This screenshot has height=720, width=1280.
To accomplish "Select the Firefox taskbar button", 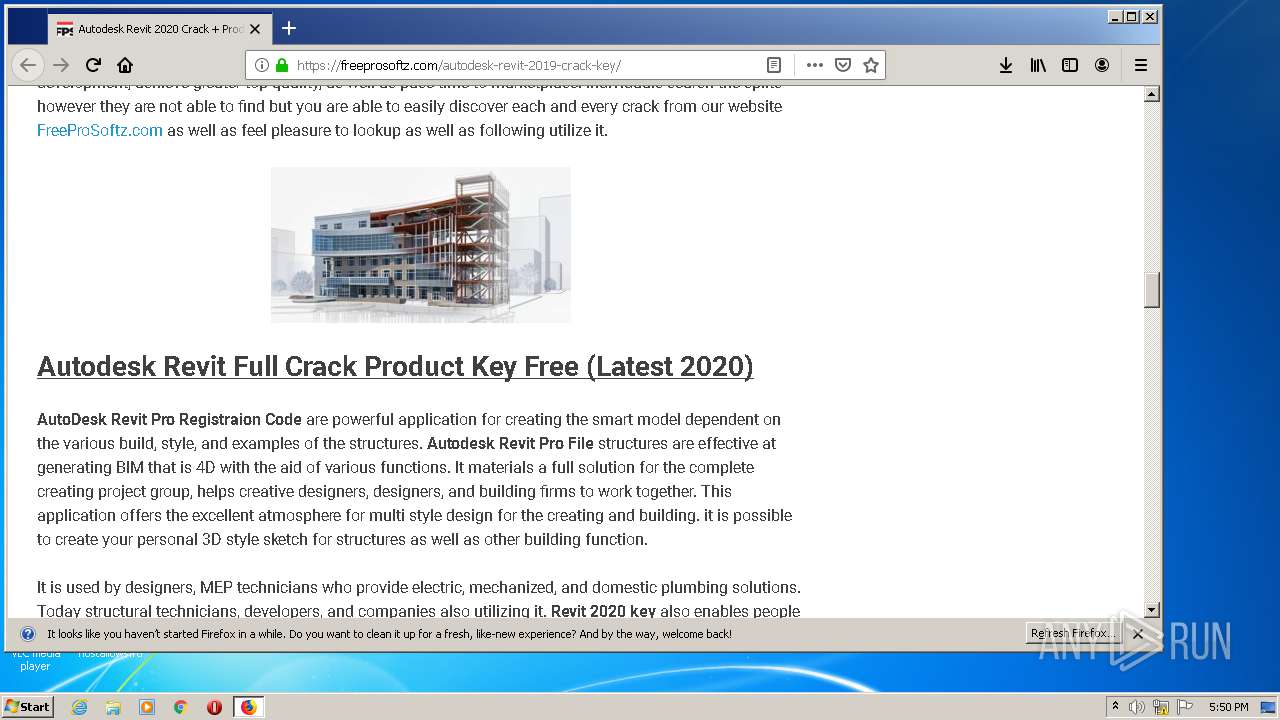I will pyautogui.click(x=248, y=707).
